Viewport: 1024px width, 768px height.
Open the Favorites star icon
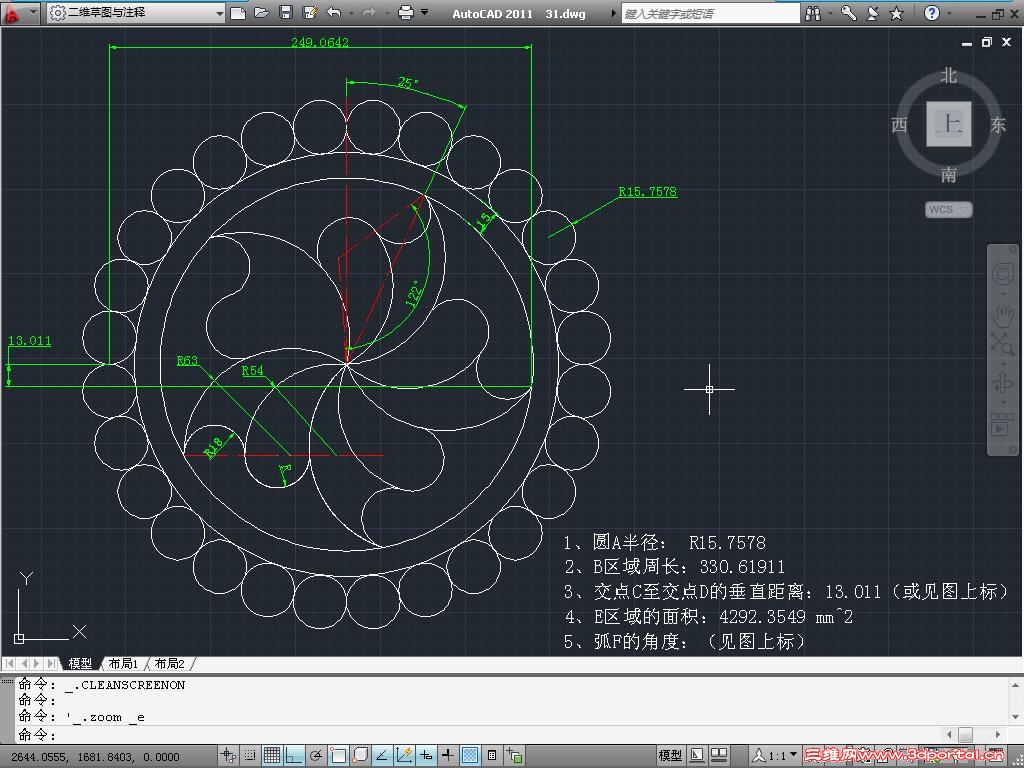click(897, 13)
